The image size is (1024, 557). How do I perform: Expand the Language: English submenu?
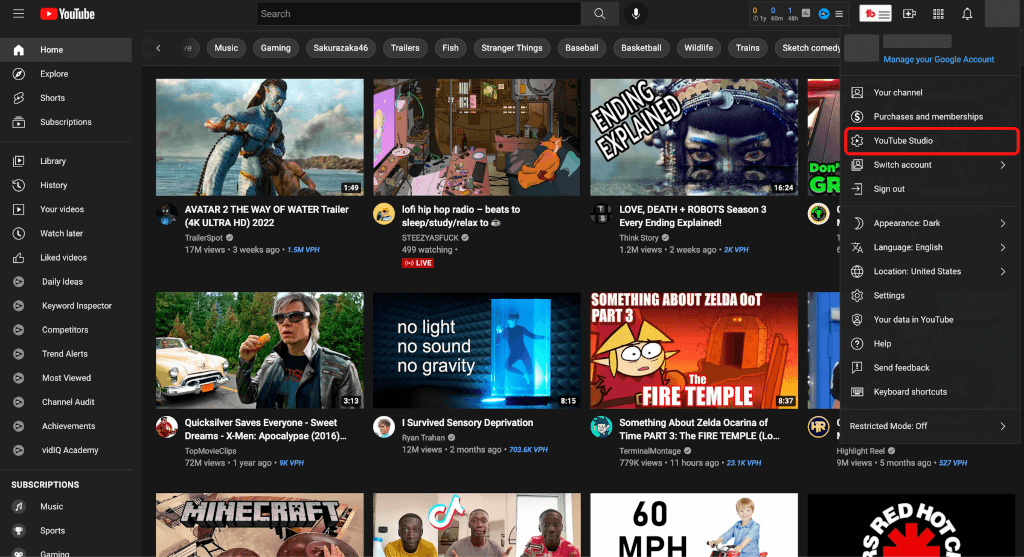pyautogui.click(x=928, y=247)
